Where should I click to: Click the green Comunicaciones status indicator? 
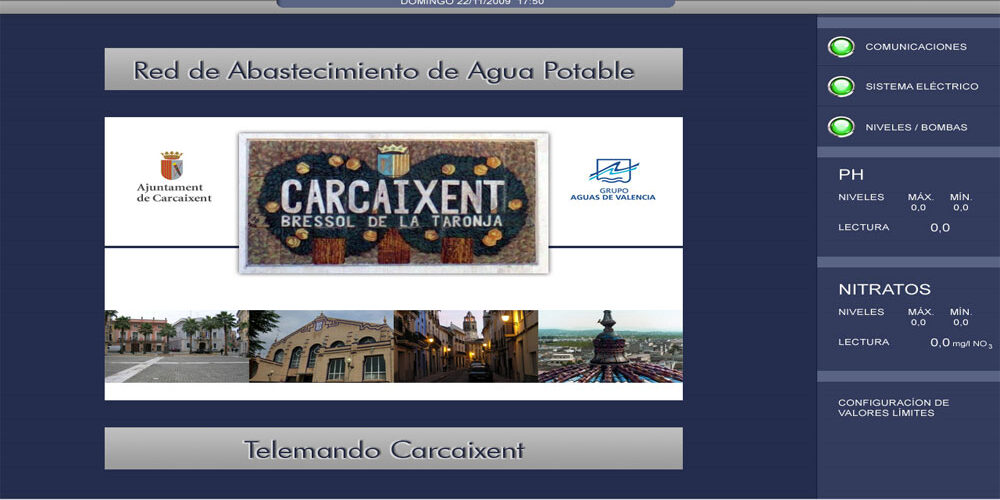click(x=841, y=47)
